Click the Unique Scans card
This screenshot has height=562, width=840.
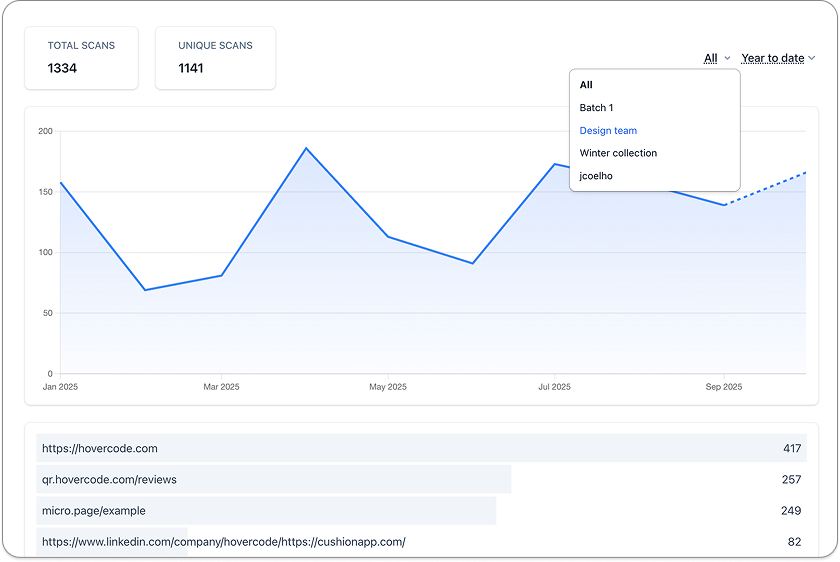pyautogui.click(x=215, y=58)
